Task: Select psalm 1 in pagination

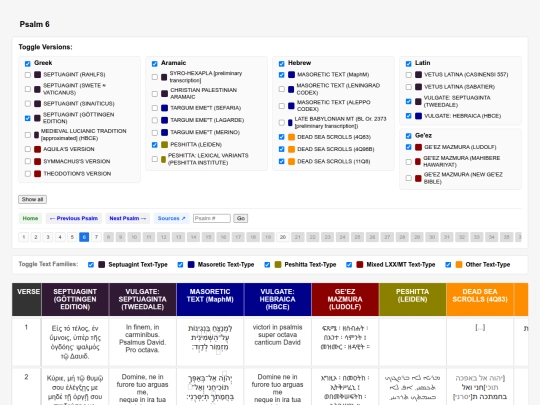Action: [x=23, y=237]
